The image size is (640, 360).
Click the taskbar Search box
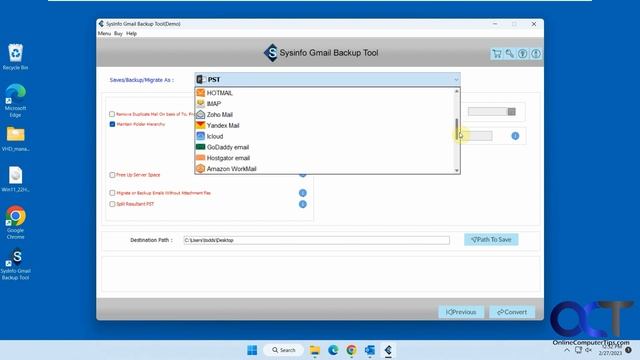coord(283,350)
